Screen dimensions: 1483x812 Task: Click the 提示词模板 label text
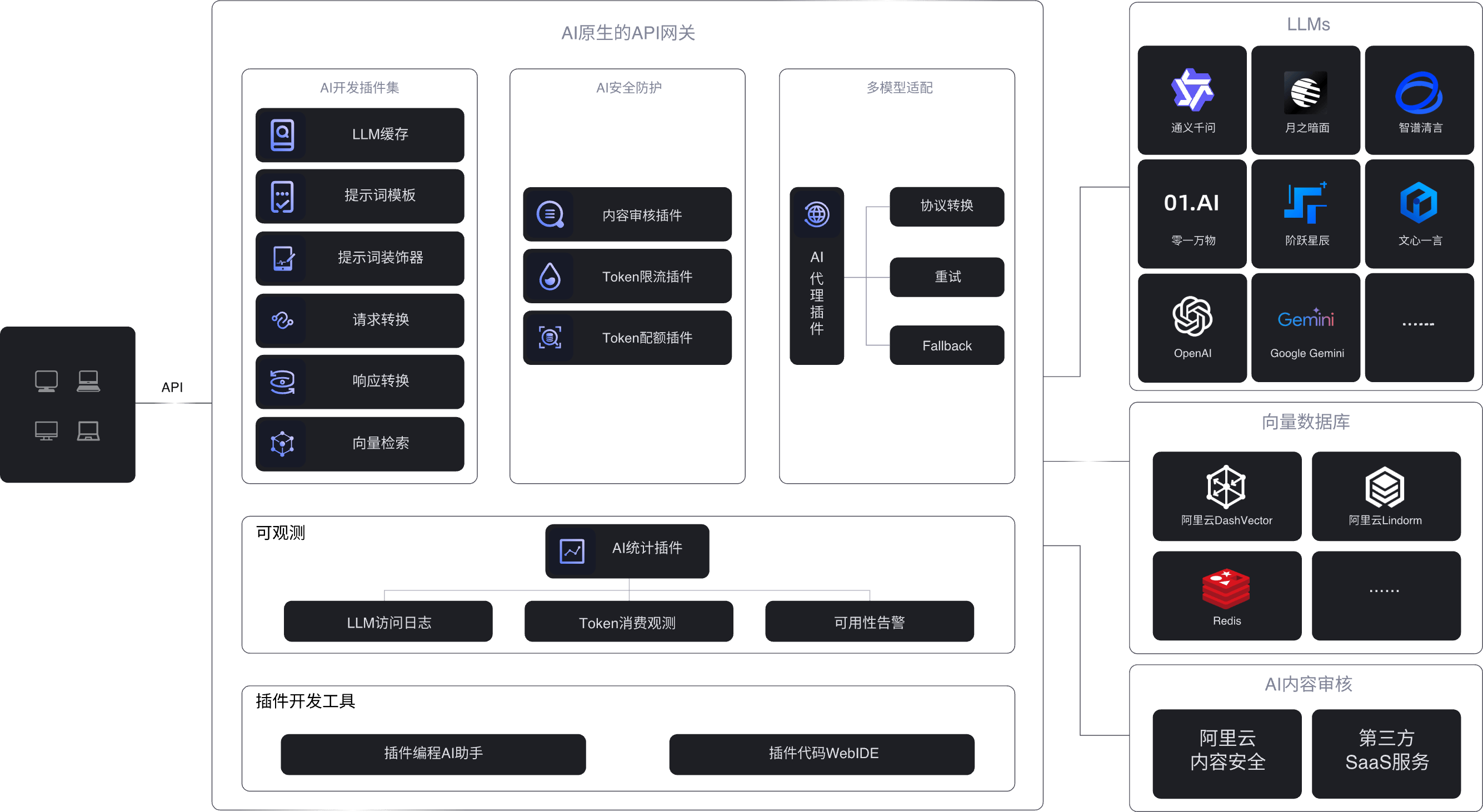click(380, 195)
